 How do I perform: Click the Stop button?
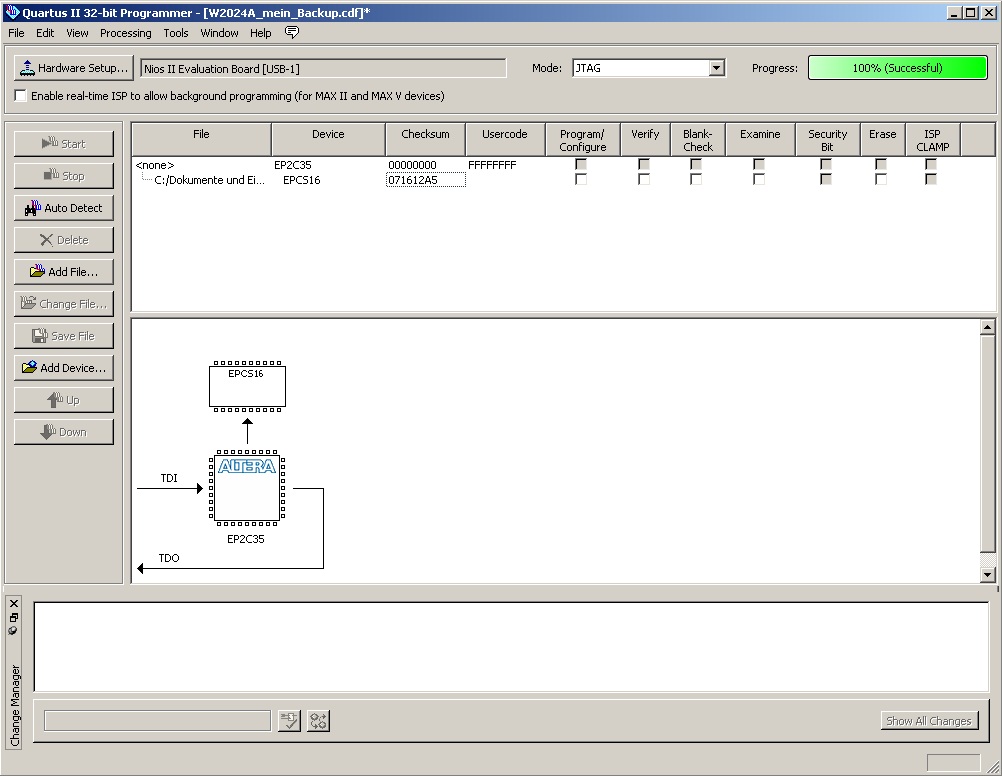click(64, 176)
